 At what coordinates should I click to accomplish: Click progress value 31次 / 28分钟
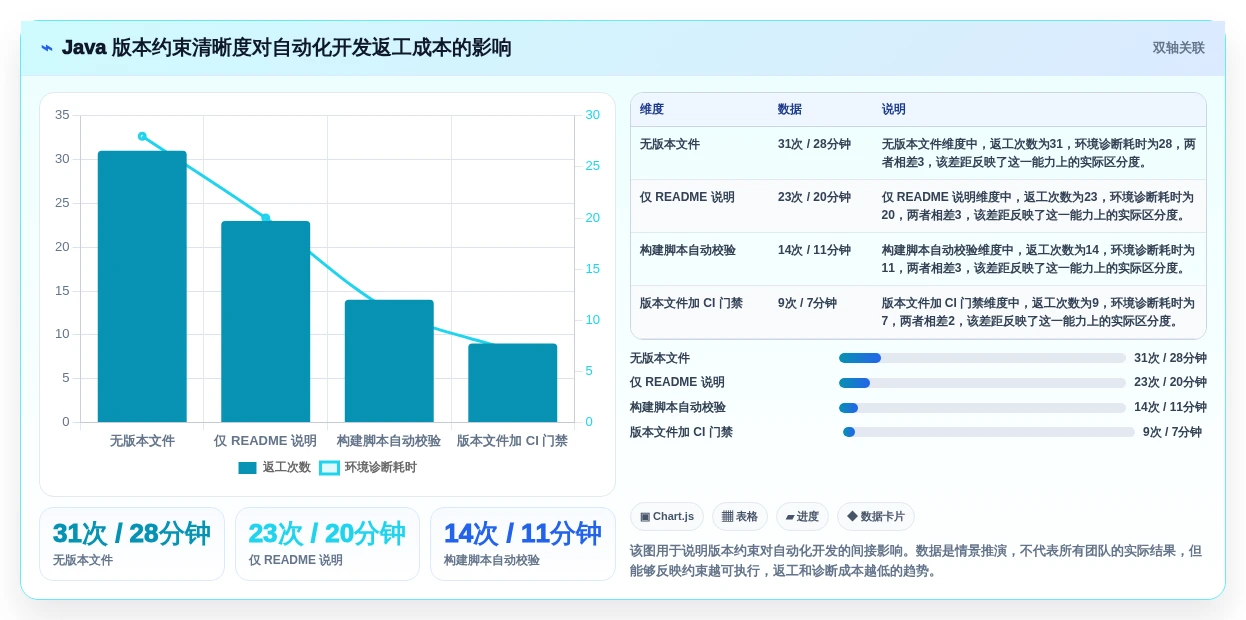[1170, 358]
